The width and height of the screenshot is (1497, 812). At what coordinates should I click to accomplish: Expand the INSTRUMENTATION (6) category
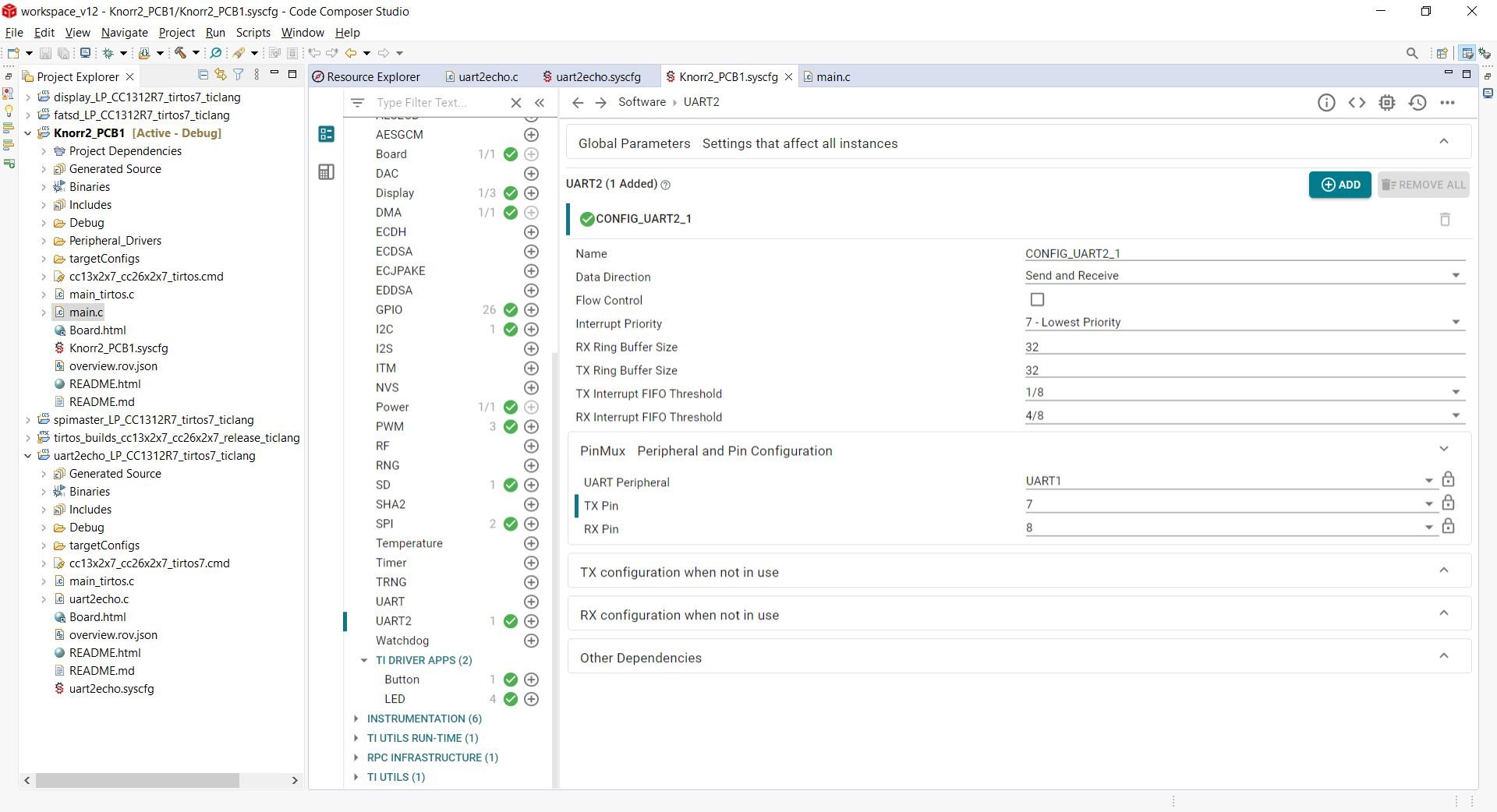[x=356, y=718]
